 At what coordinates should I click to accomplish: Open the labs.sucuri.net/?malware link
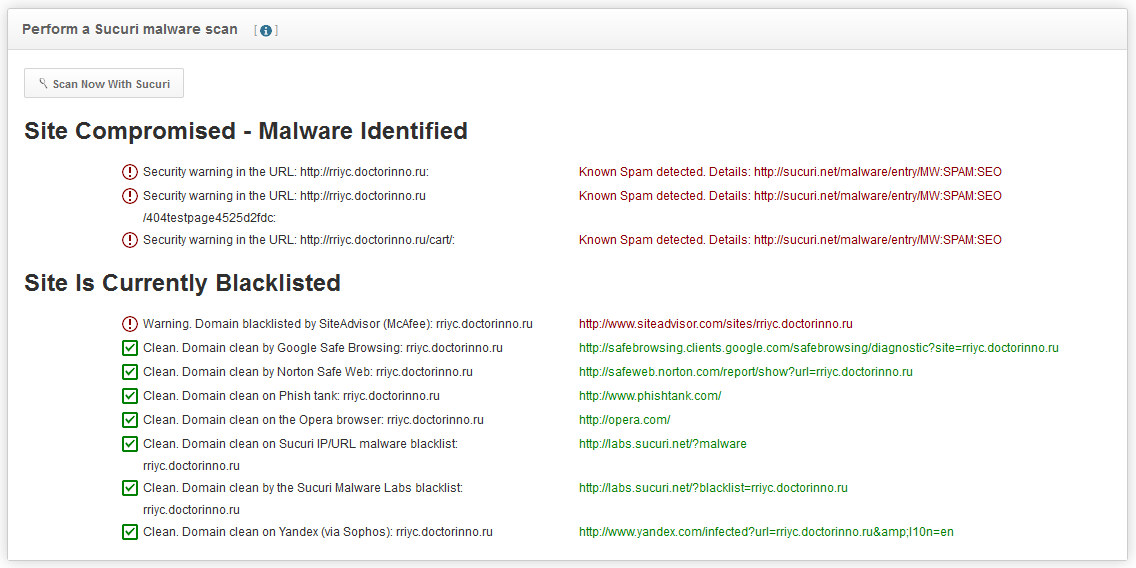(662, 444)
